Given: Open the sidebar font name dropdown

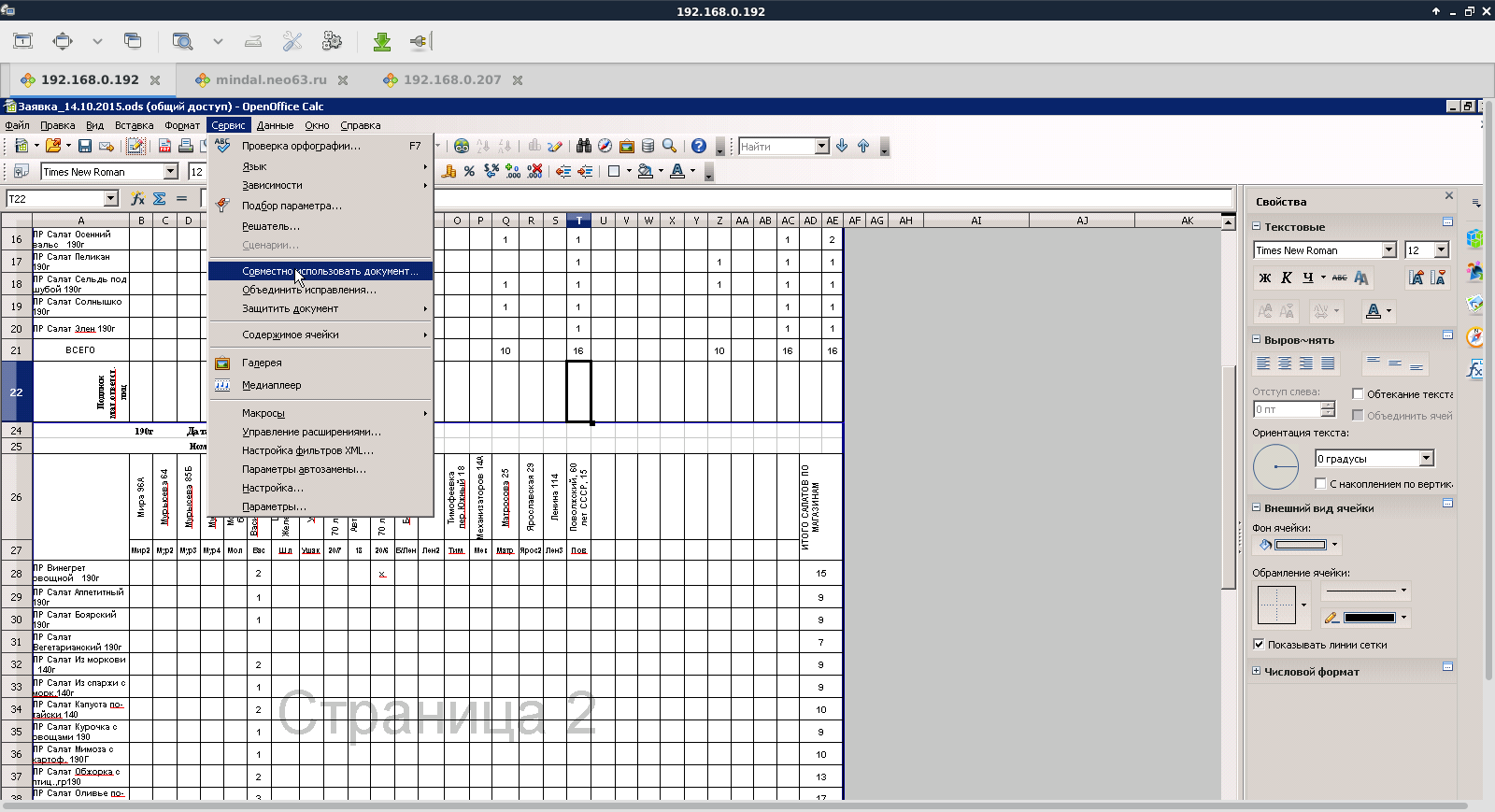Looking at the screenshot, I should pyautogui.click(x=1388, y=250).
